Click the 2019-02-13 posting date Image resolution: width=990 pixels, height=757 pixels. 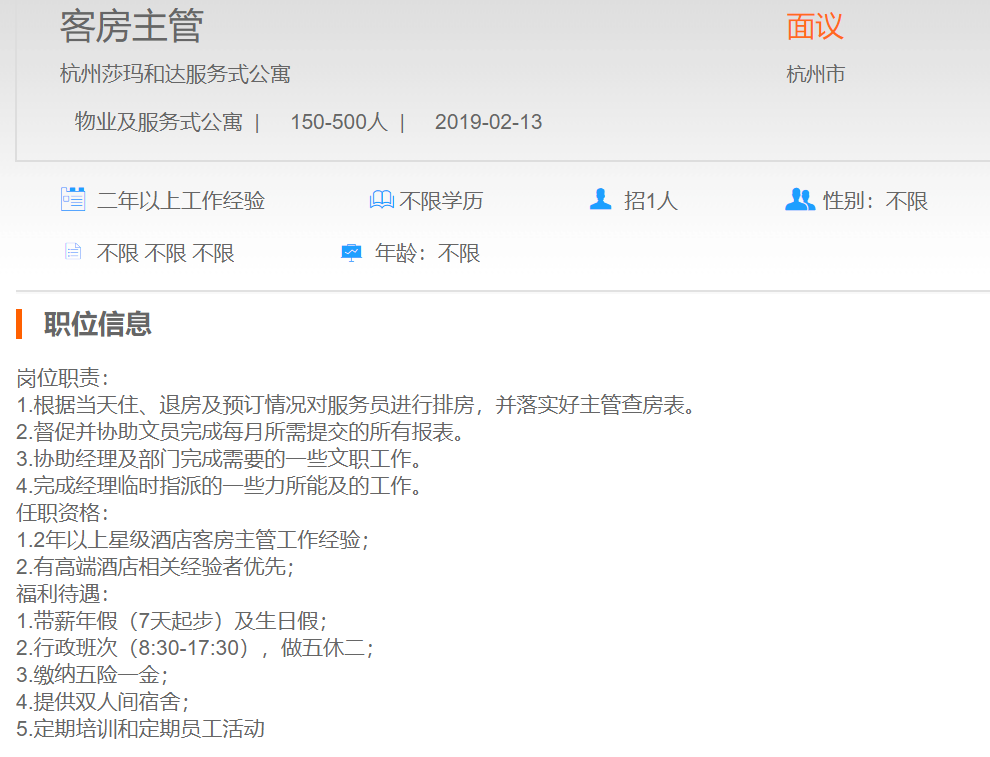488,122
